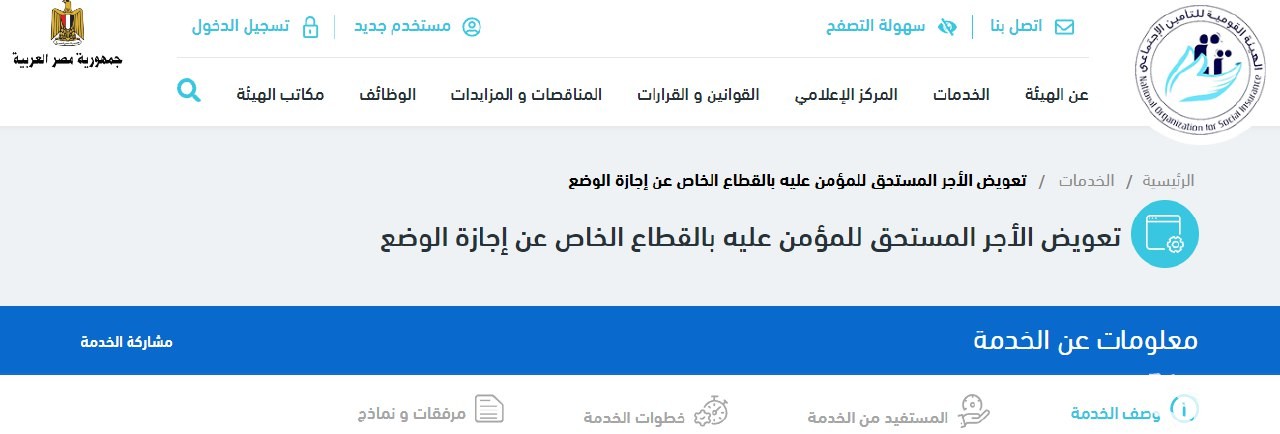Click the new user profile icon

click(472, 26)
